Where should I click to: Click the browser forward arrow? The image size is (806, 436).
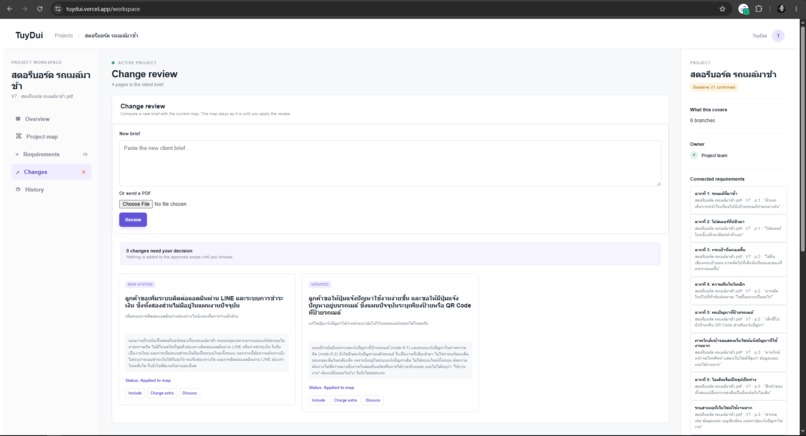(x=24, y=9)
